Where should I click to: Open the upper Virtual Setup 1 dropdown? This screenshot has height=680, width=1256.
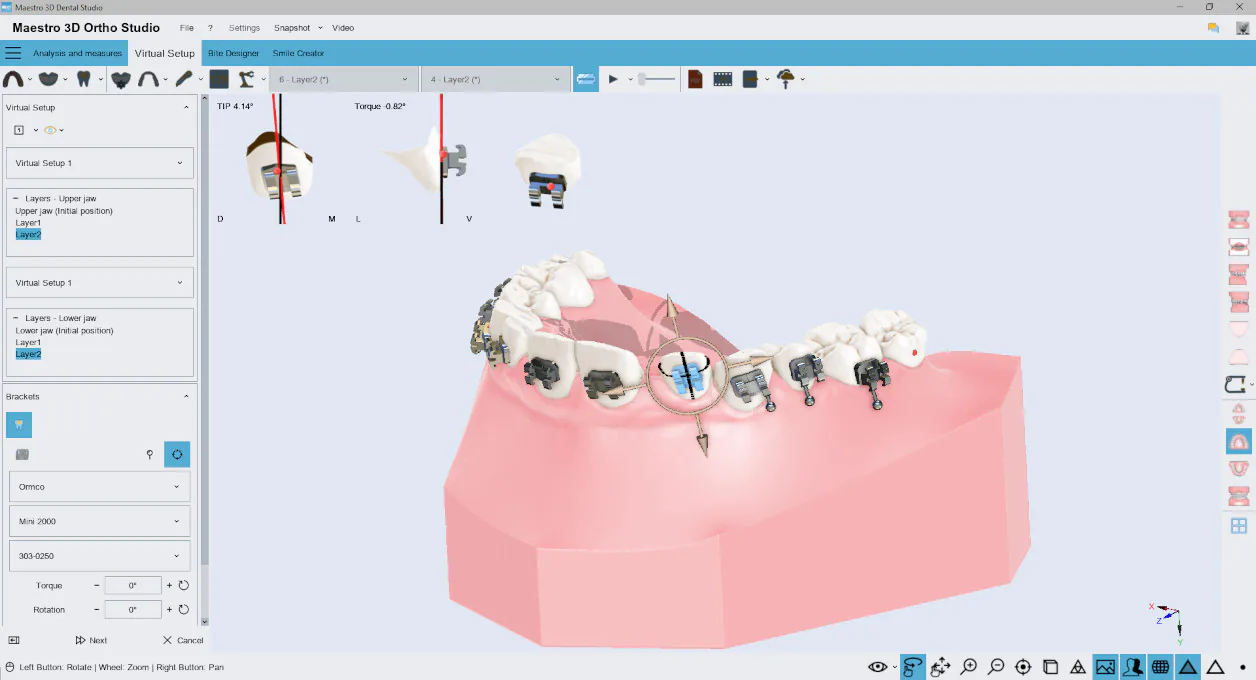[x=99, y=163]
